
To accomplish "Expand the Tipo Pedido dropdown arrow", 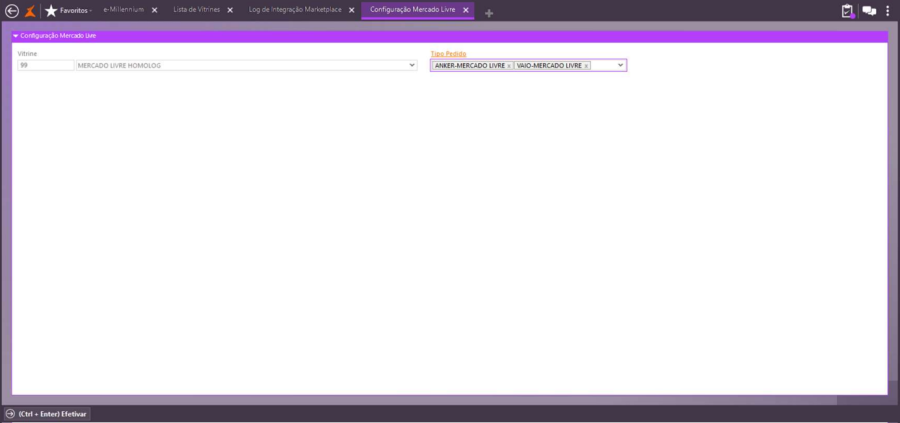I will tap(620, 65).
